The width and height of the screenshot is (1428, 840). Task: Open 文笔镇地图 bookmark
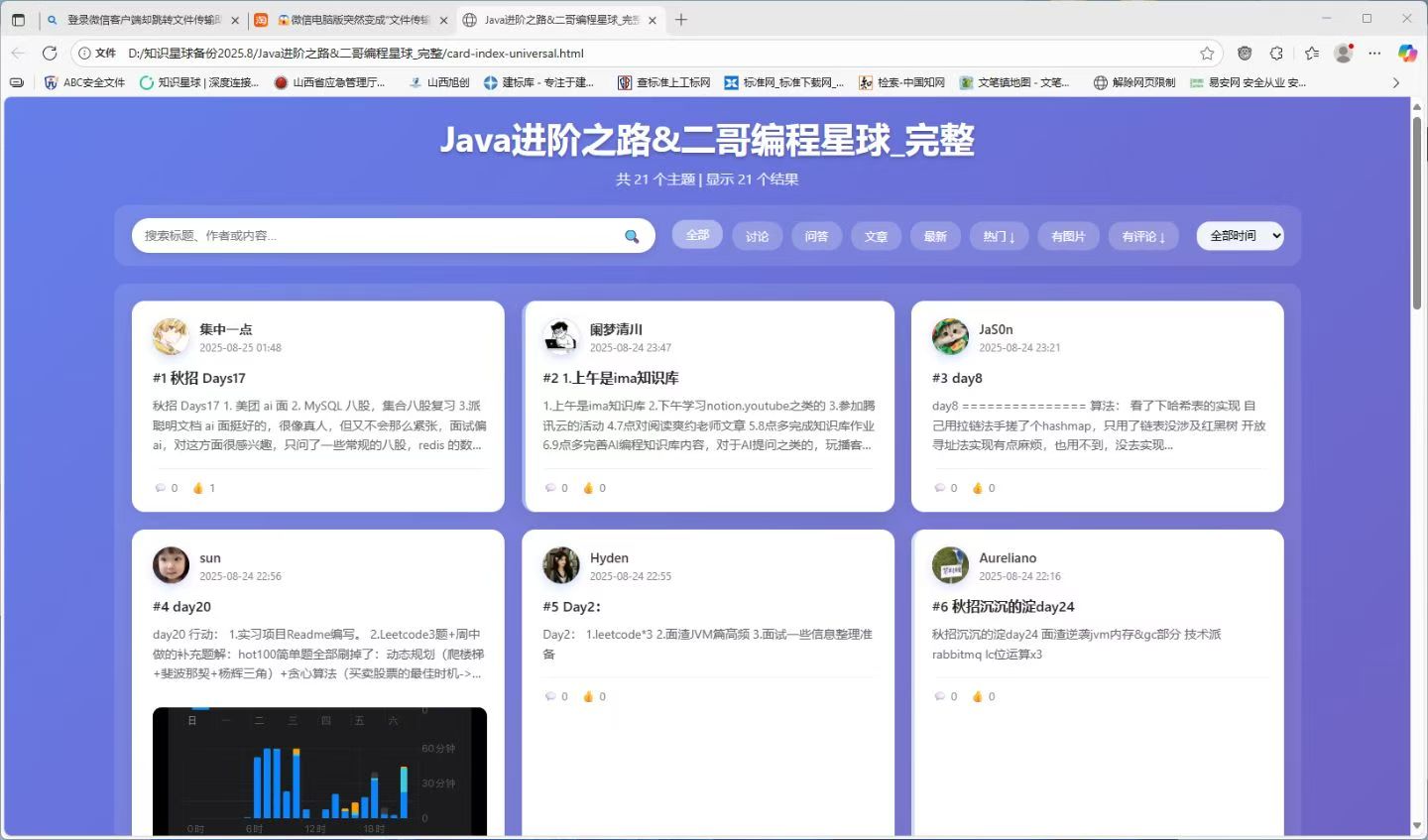pyautogui.click(x=1014, y=83)
